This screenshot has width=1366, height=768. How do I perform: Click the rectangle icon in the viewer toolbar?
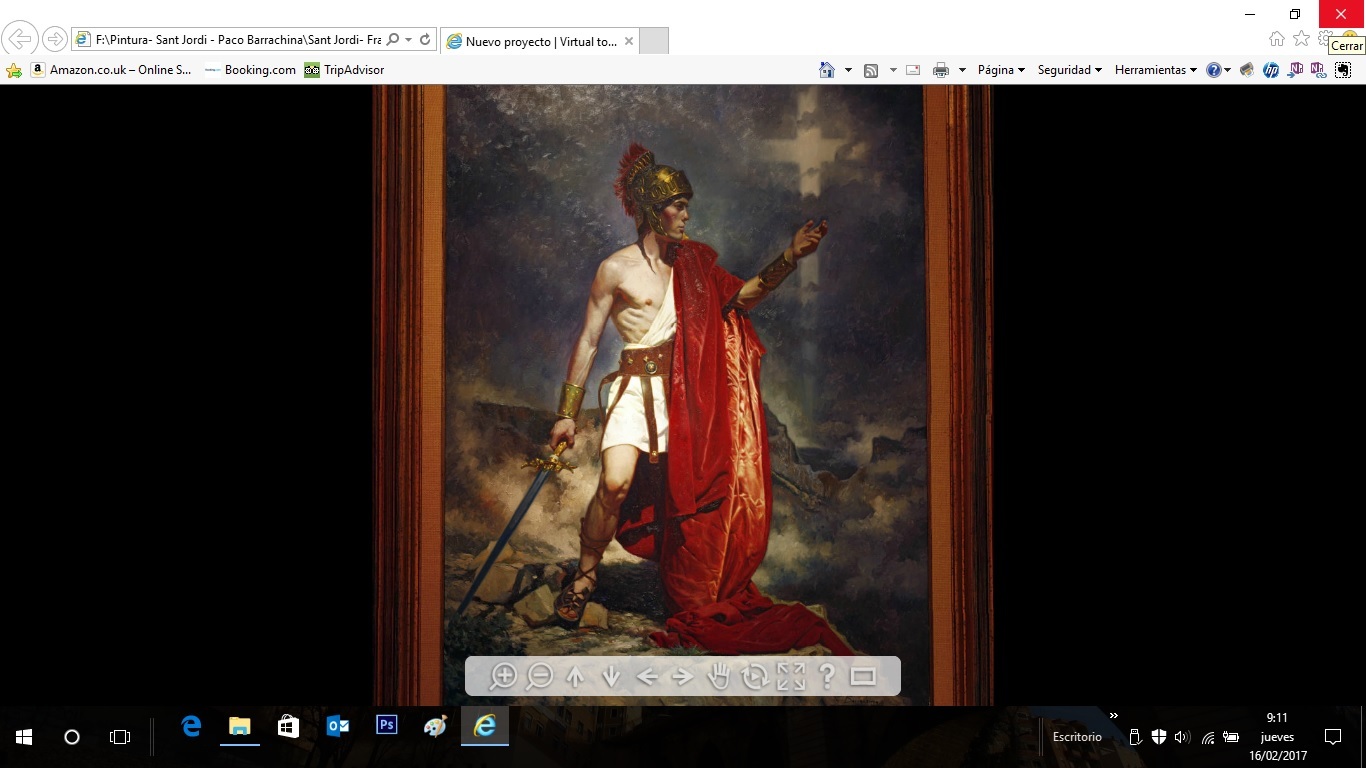[x=863, y=677]
